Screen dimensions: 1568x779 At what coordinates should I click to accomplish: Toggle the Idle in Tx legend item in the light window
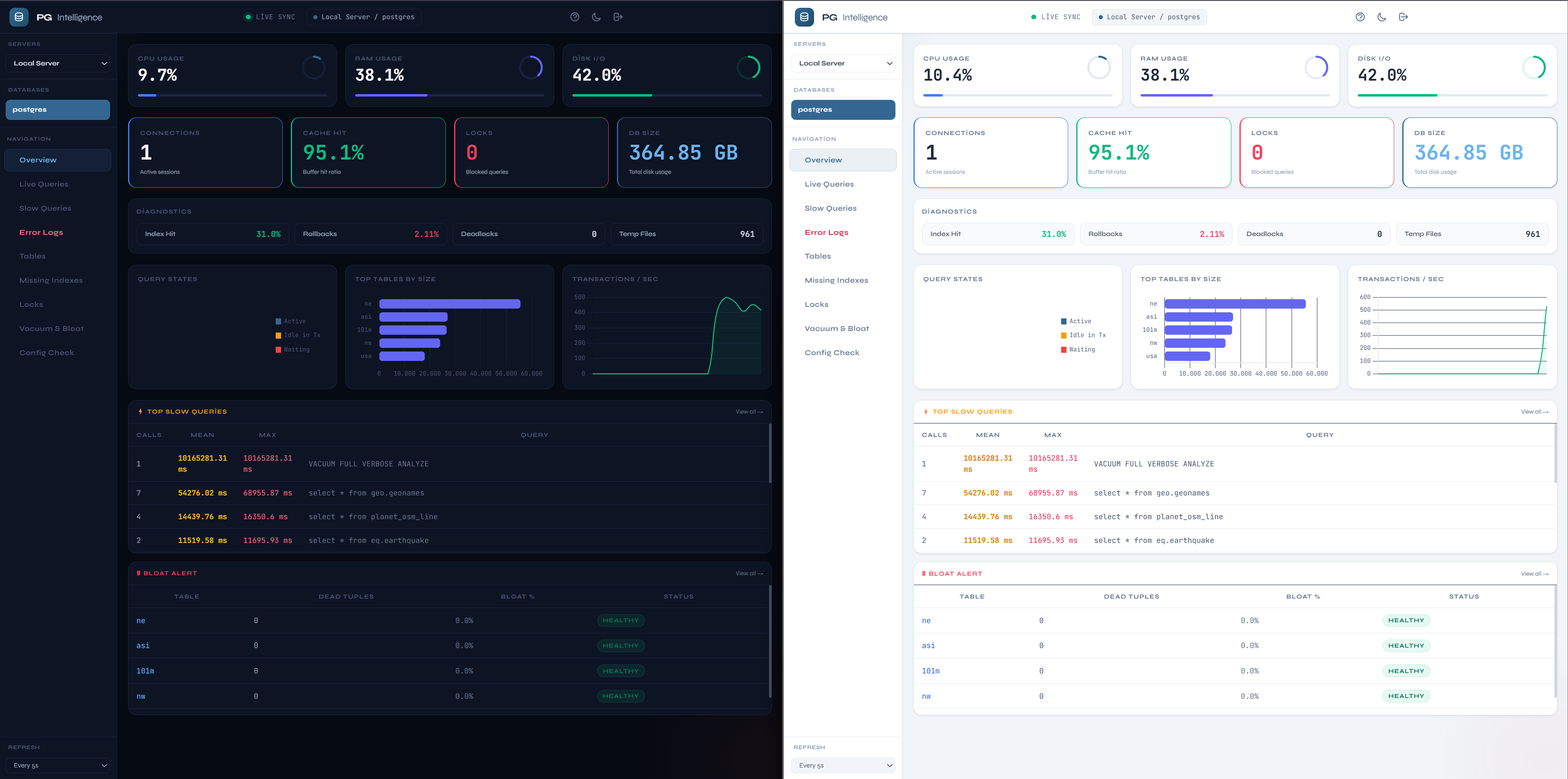(x=1084, y=335)
